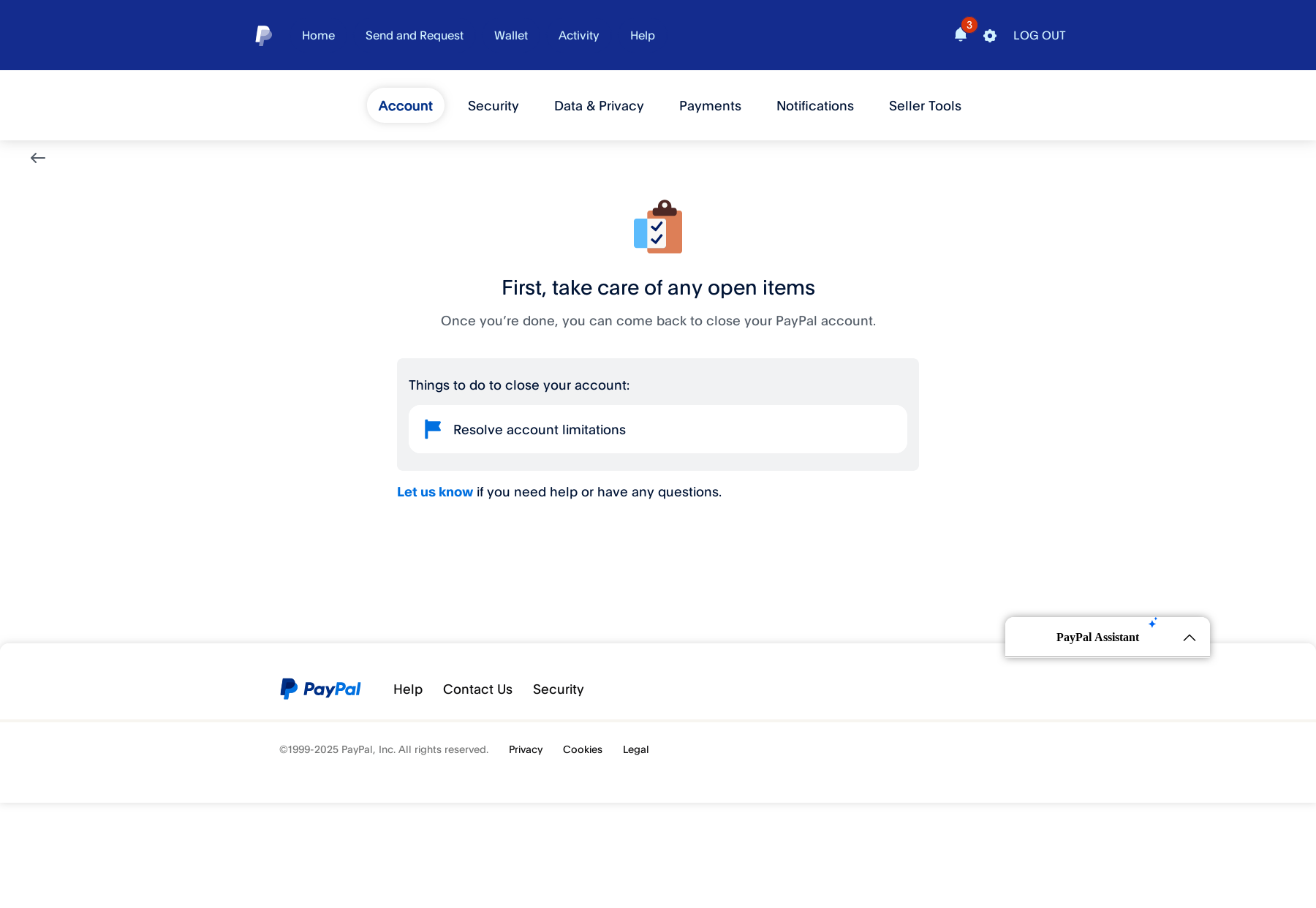Click Things to do to close your account text
1316x908 pixels.
tap(519, 385)
